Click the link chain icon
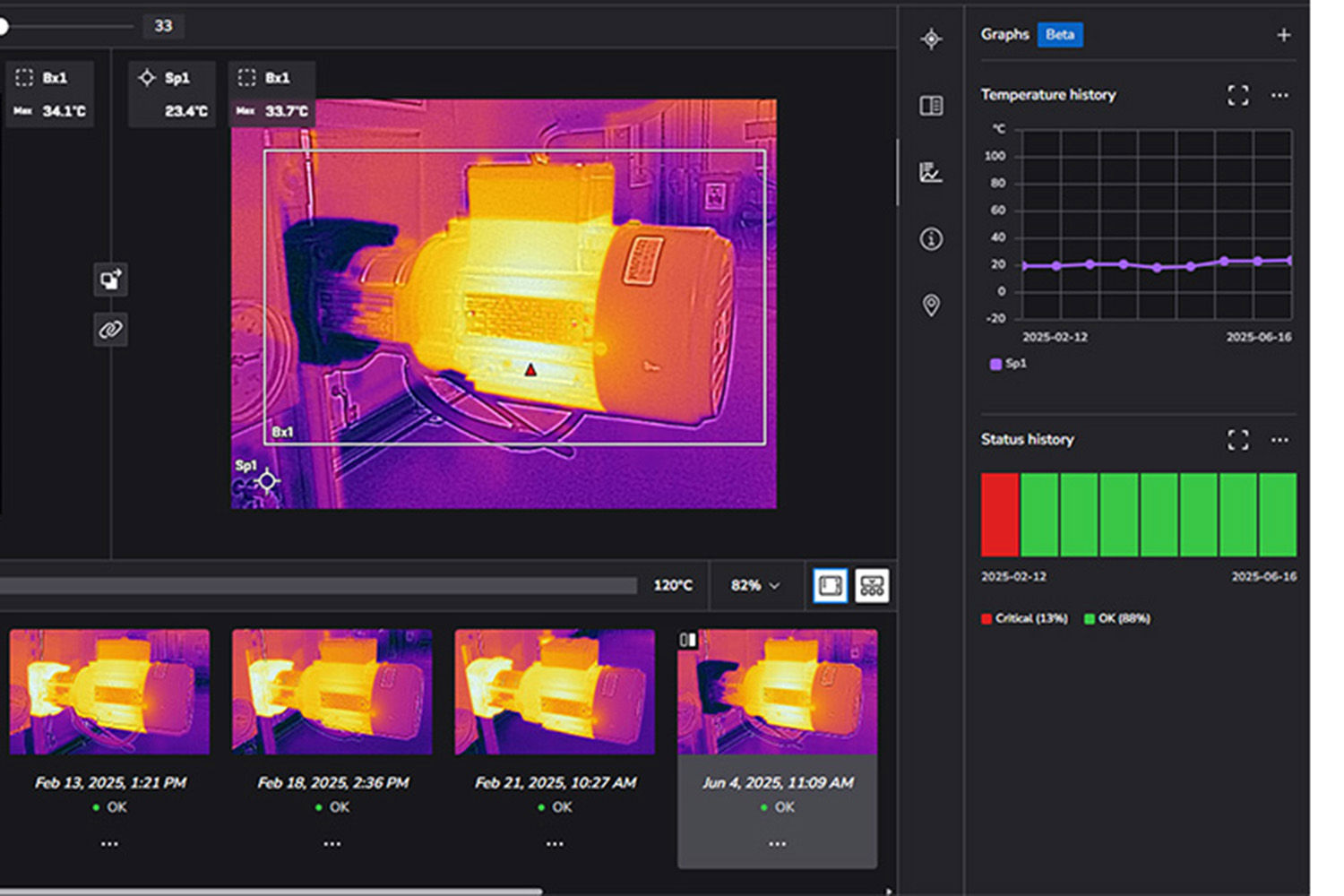The height and width of the screenshot is (896, 1344). (110, 330)
